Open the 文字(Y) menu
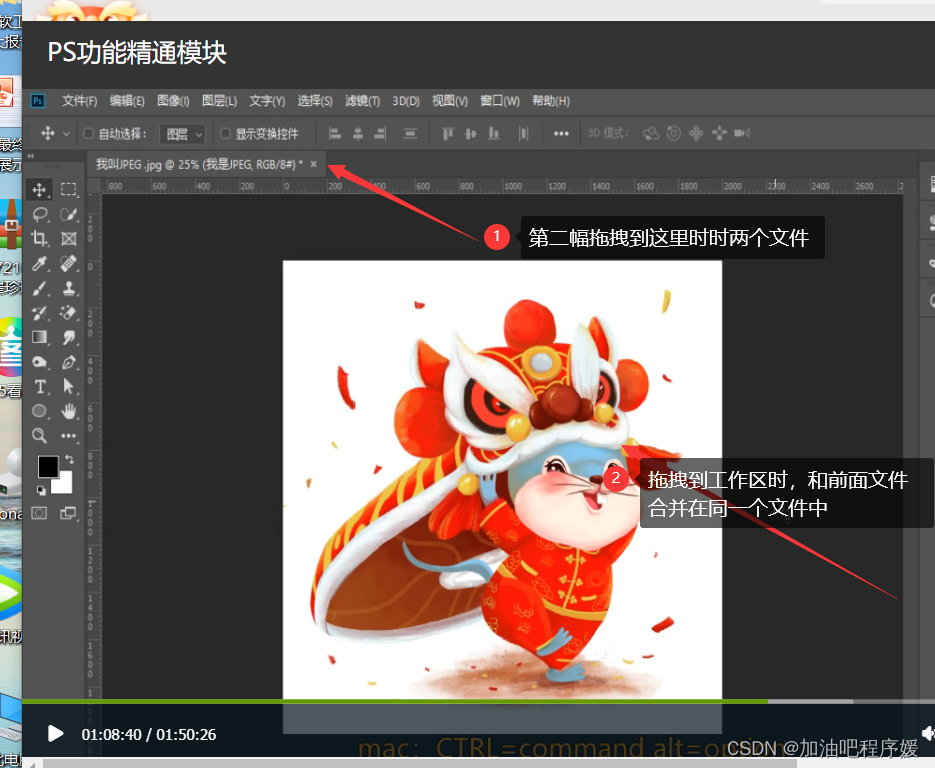This screenshot has width=935, height=768. click(x=267, y=101)
